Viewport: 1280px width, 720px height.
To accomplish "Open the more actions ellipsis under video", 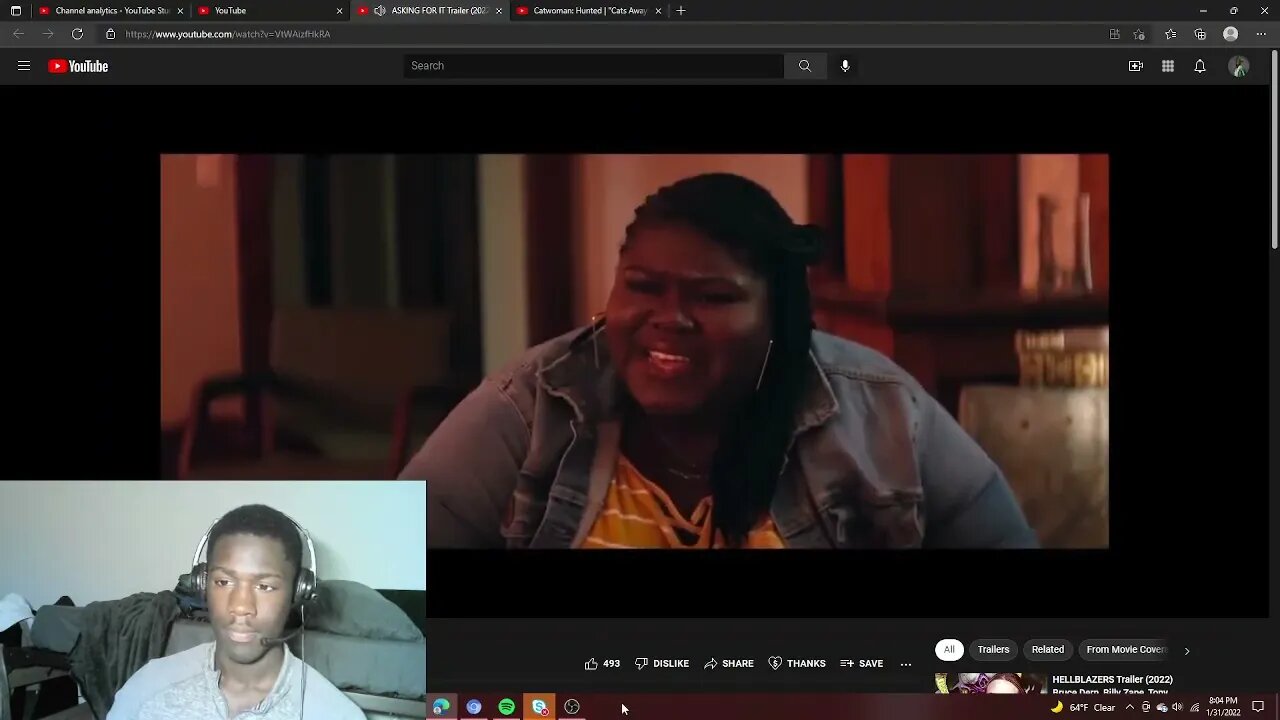I will (x=906, y=664).
